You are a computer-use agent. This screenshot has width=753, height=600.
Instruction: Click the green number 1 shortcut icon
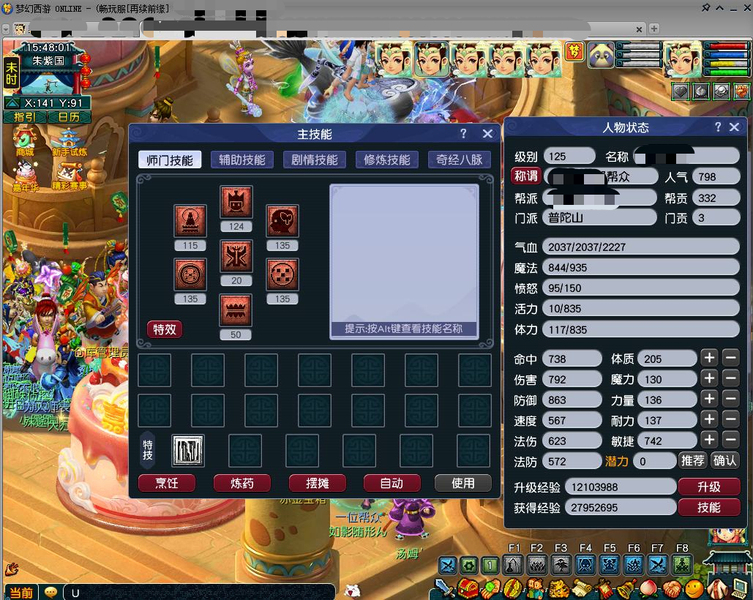490,565
